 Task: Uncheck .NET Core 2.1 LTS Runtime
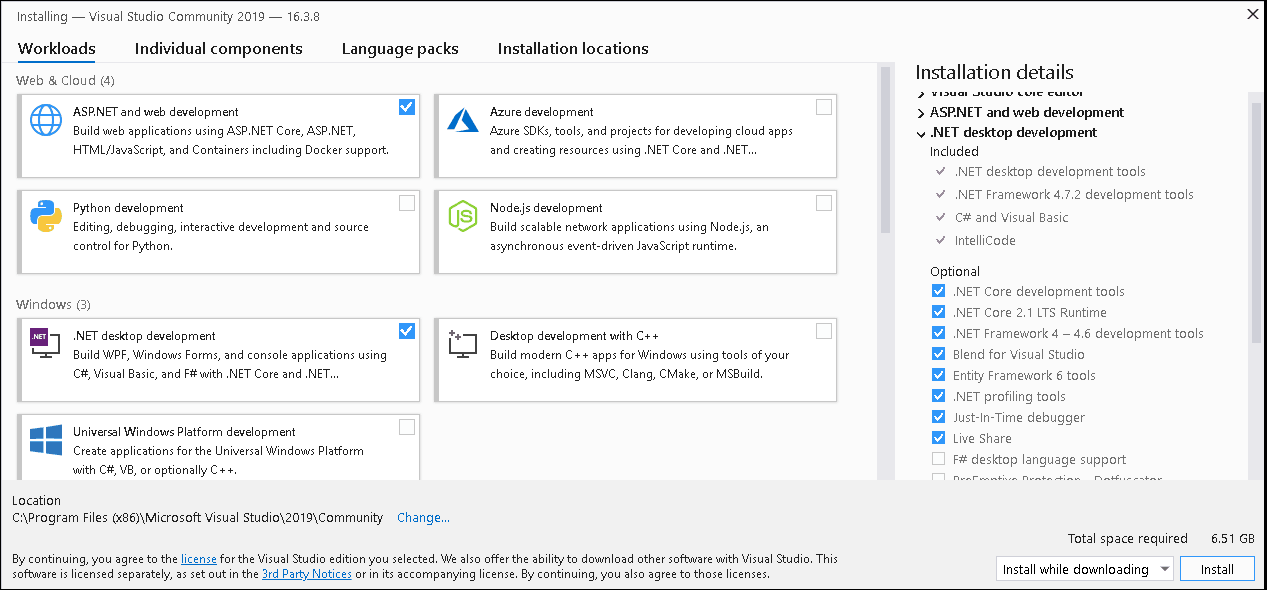(938, 312)
